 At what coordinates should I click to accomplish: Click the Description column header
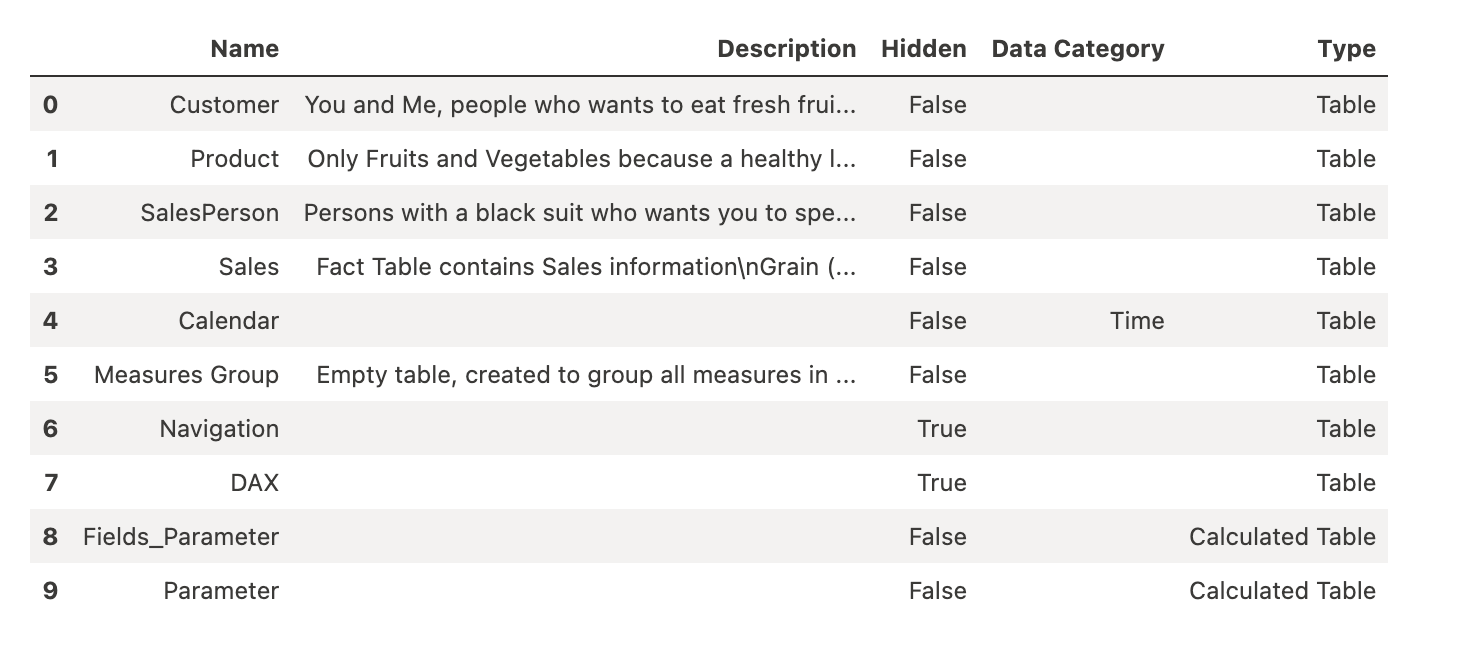pyautogui.click(x=787, y=49)
